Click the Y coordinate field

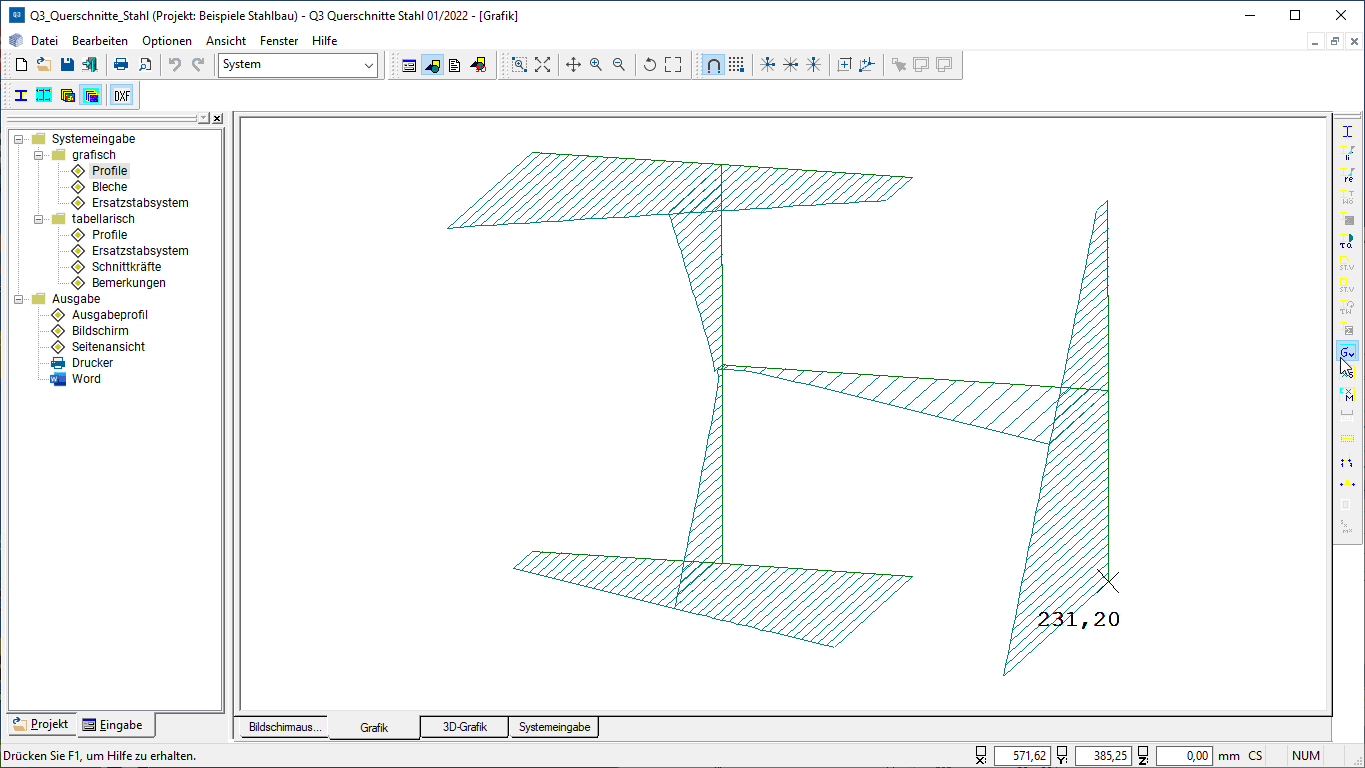(x=1104, y=756)
